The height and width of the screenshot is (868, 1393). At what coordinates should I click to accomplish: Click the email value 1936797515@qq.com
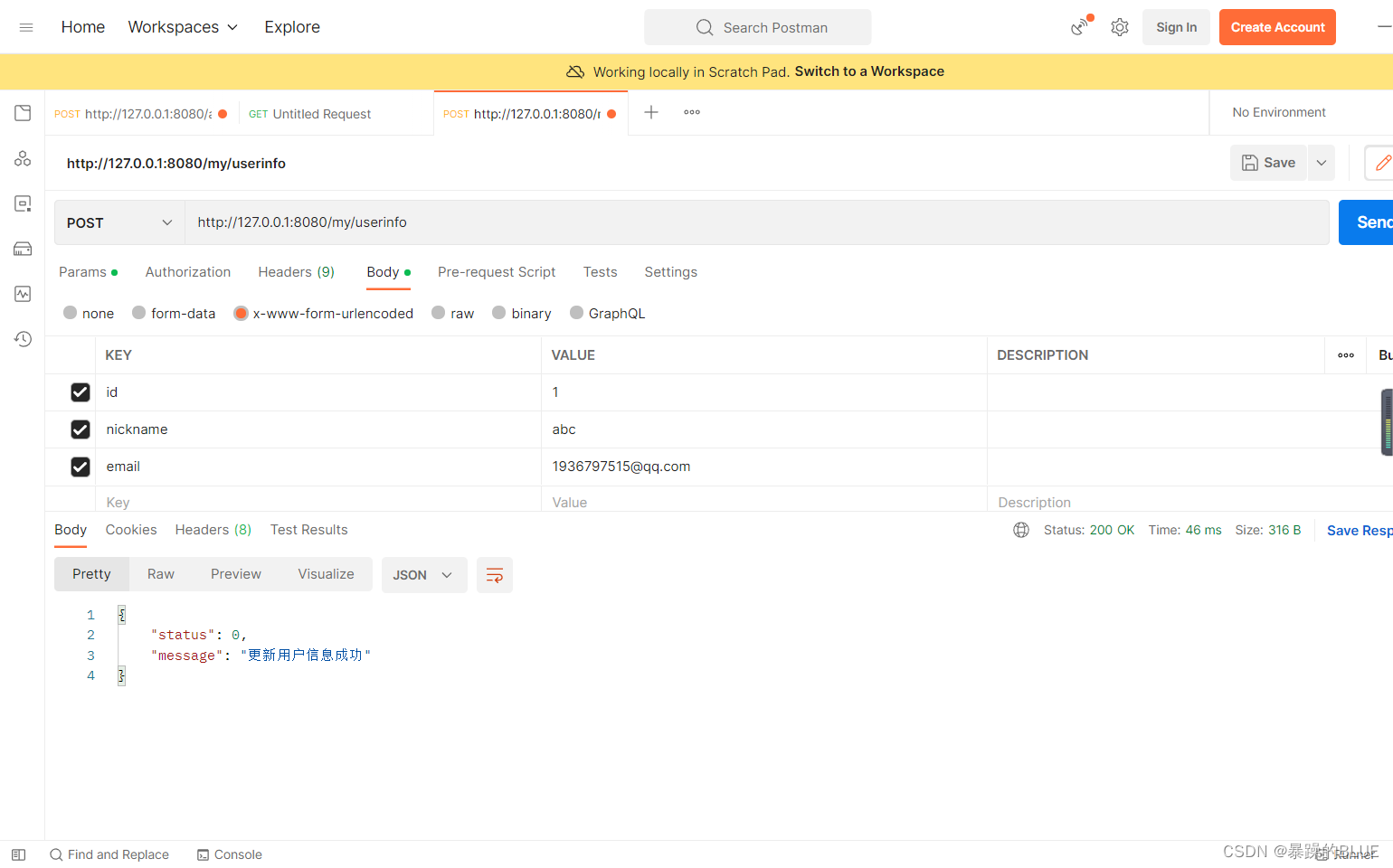[621, 467]
